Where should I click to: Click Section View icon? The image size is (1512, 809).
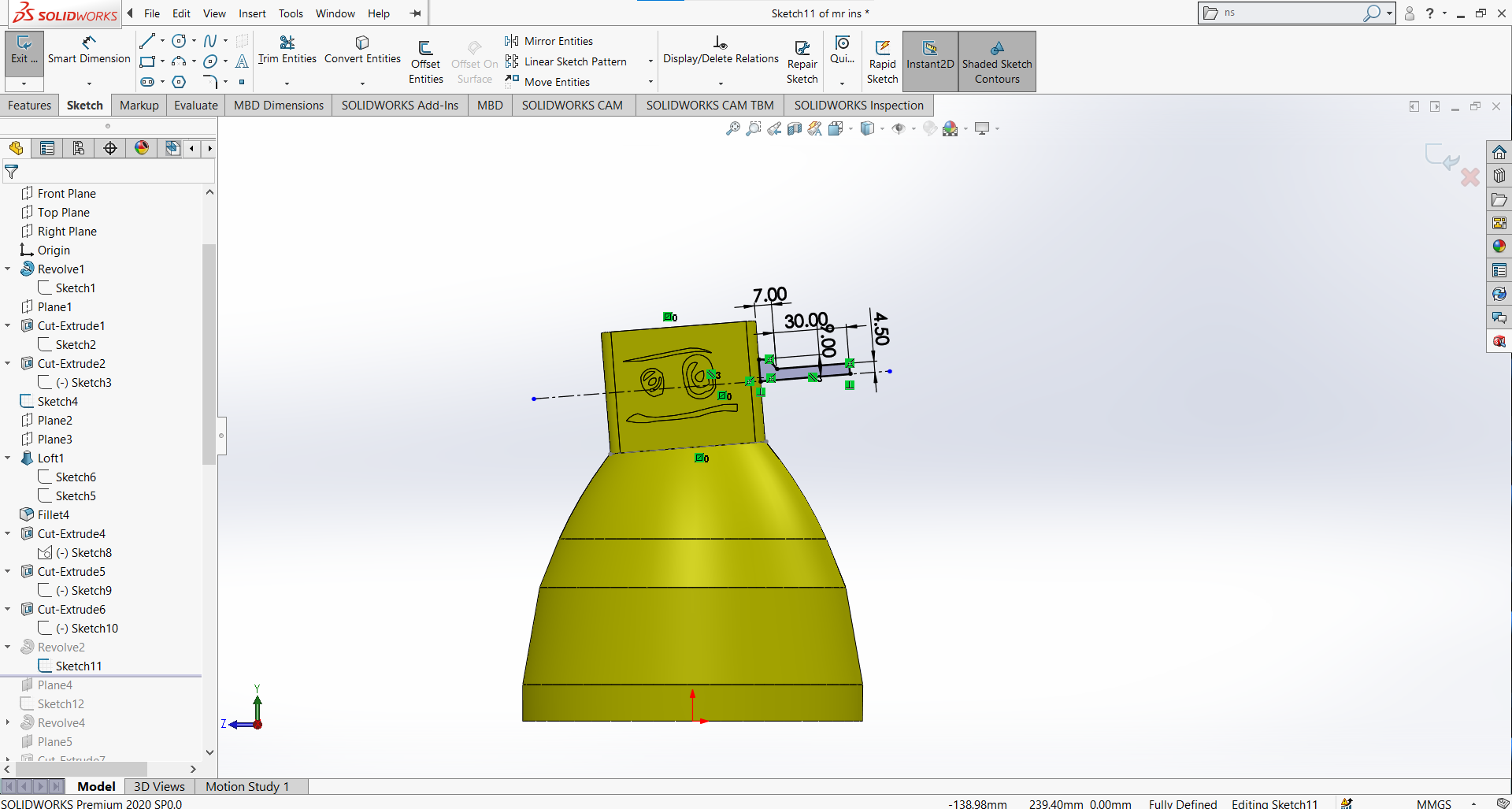tap(795, 128)
